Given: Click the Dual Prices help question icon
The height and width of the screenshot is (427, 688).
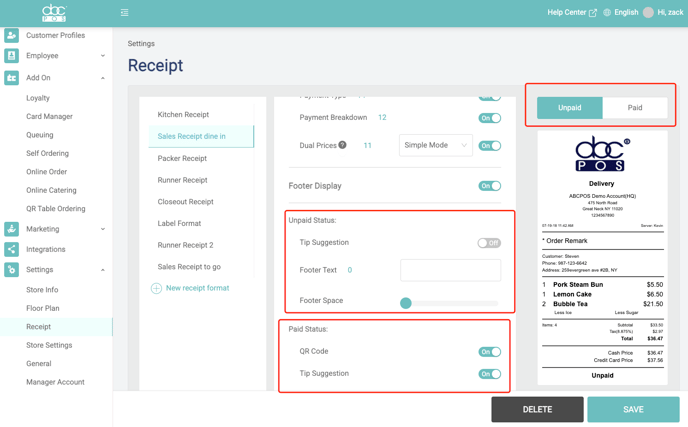Looking at the screenshot, I should click(x=342, y=145).
